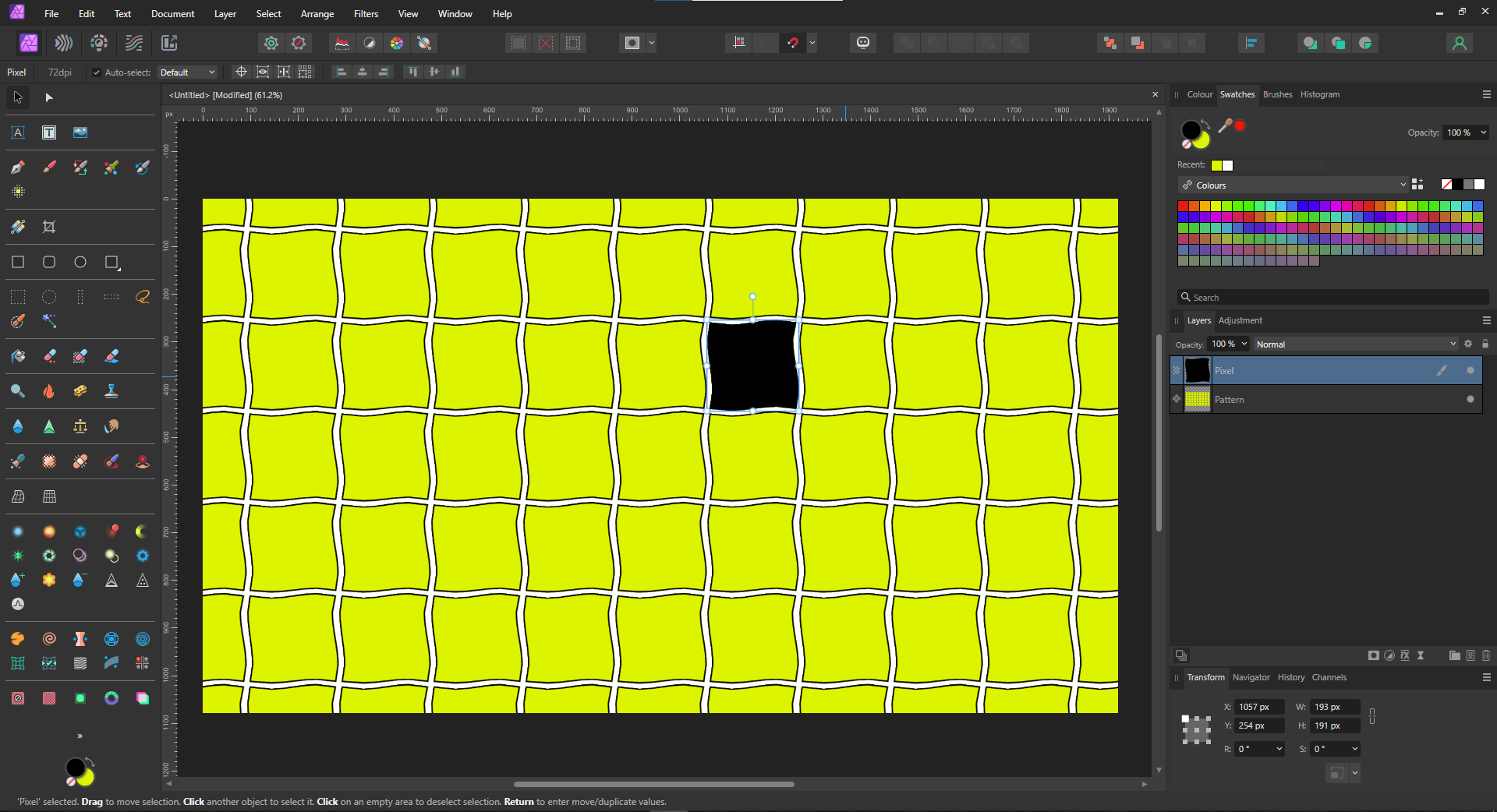1497x812 pixels.
Task: Select the Ellipse shape tool
Action: (80, 262)
